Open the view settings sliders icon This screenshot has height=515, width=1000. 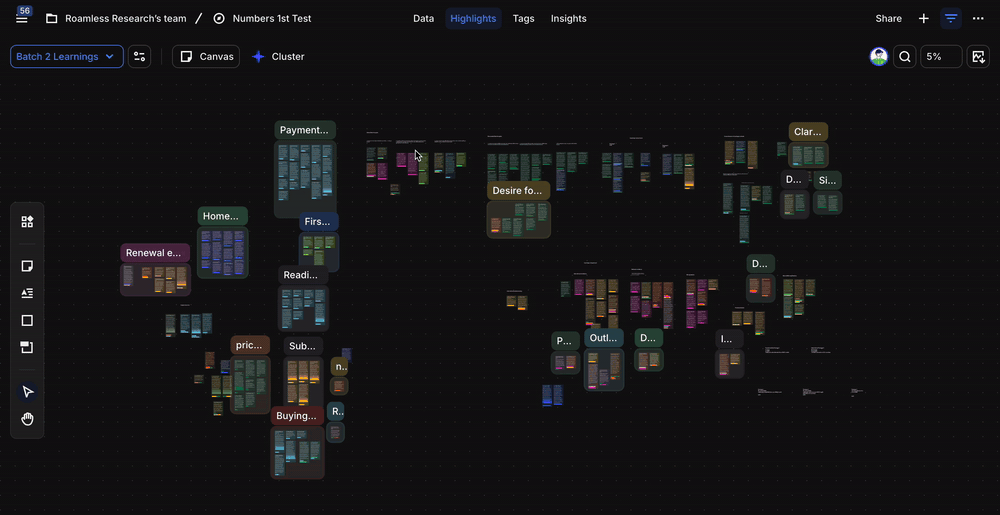[140, 57]
